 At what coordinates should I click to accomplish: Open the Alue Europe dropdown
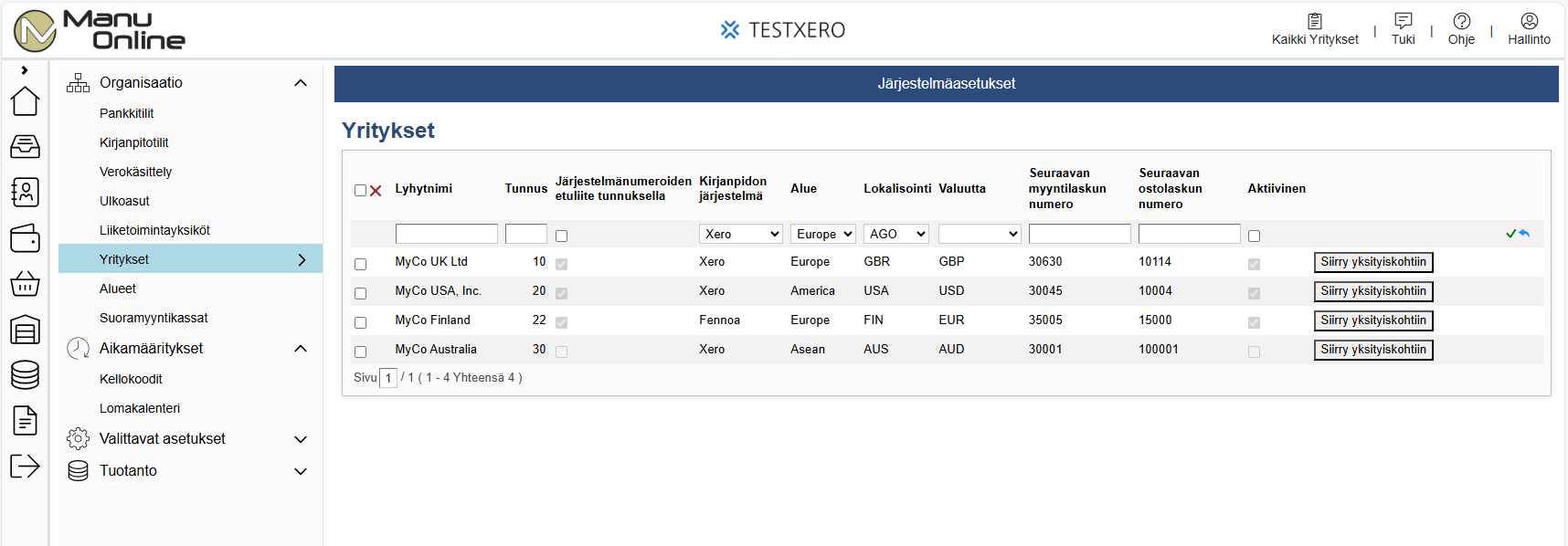point(823,234)
